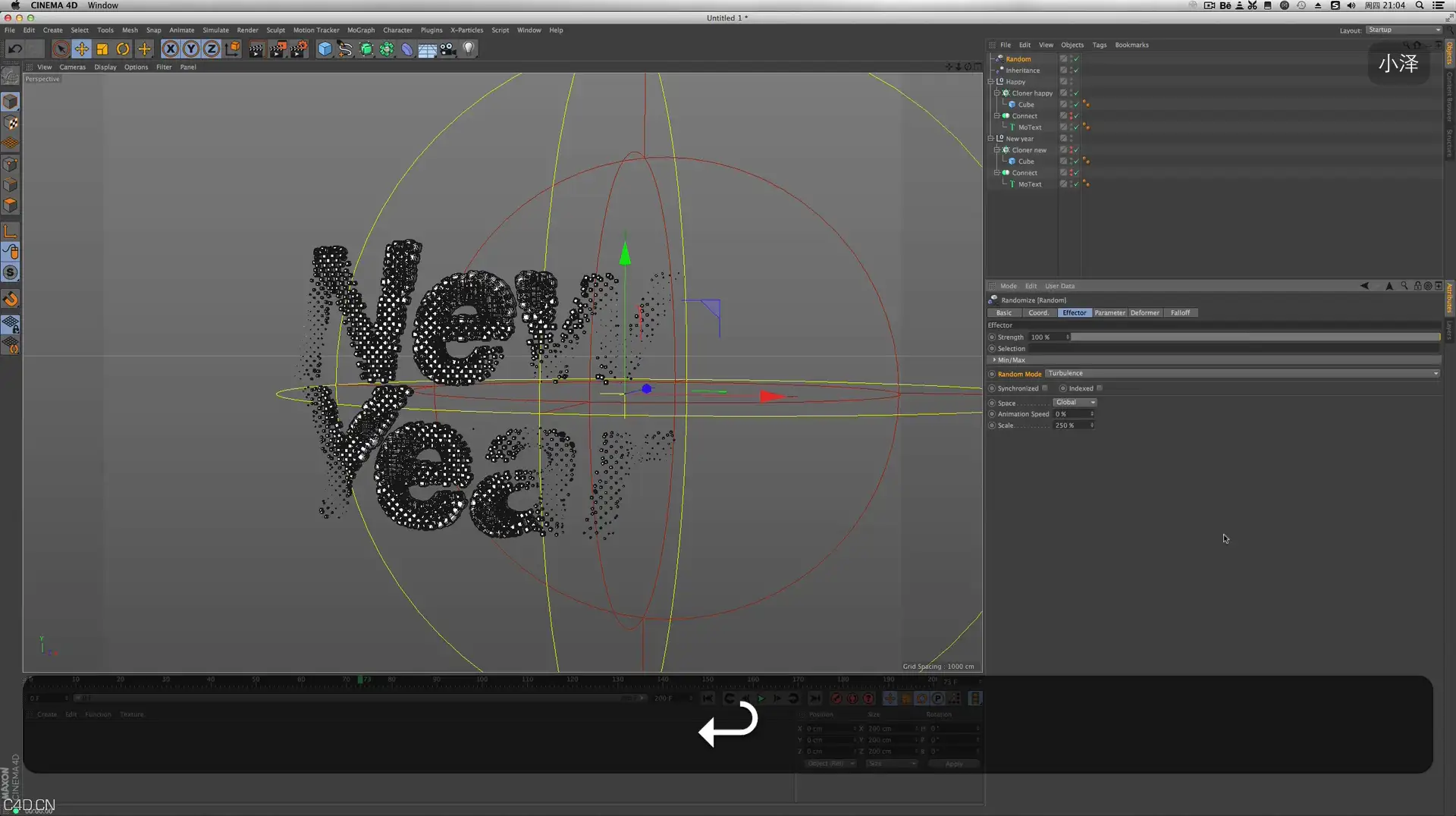Click the attributes panel search icon
The image size is (1456, 816).
(x=1404, y=286)
